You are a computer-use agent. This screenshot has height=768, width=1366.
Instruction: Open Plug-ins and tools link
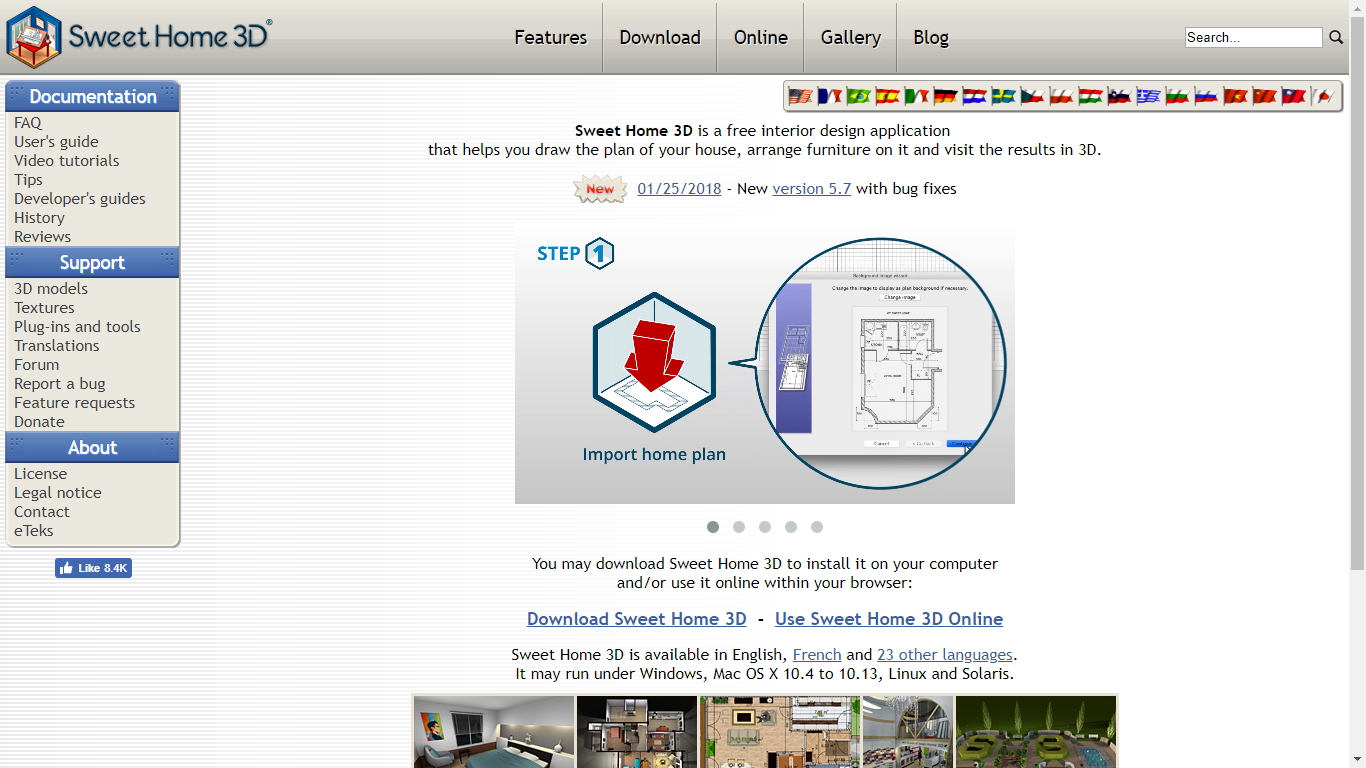click(77, 327)
